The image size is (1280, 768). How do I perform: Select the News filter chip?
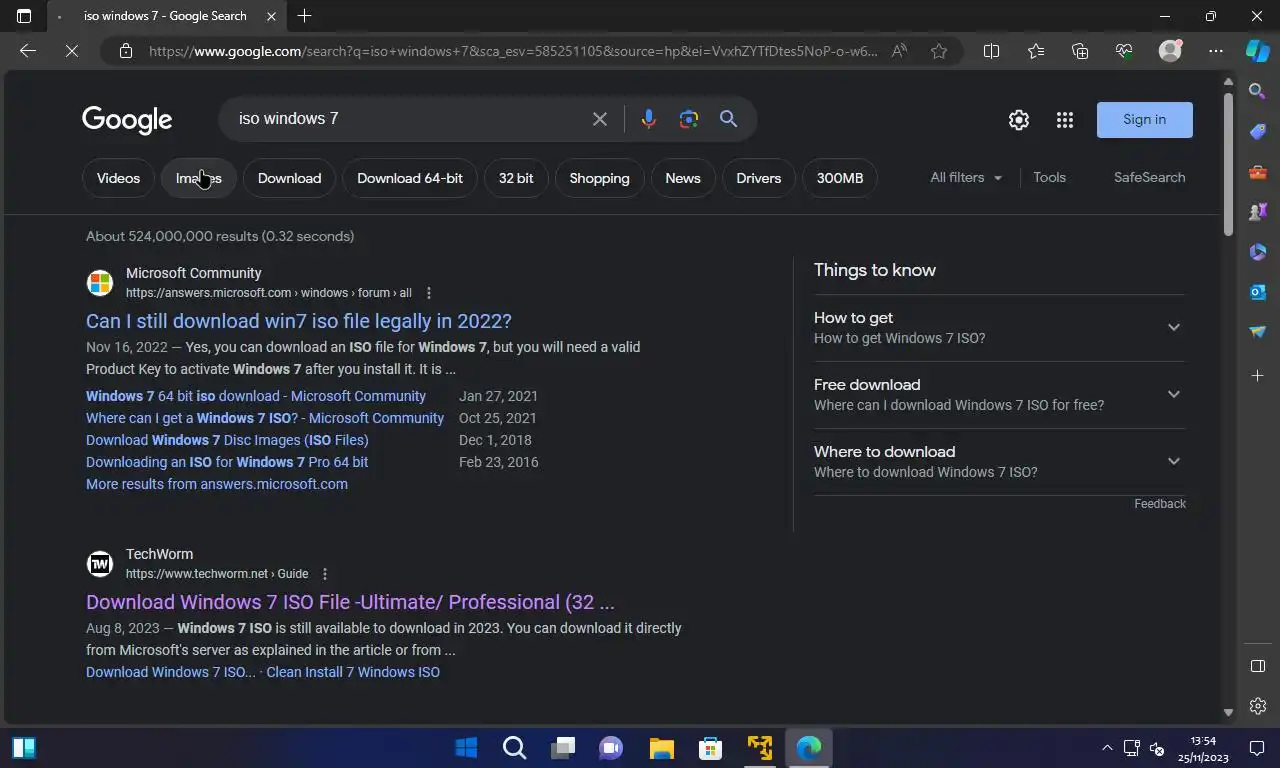[x=683, y=178]
